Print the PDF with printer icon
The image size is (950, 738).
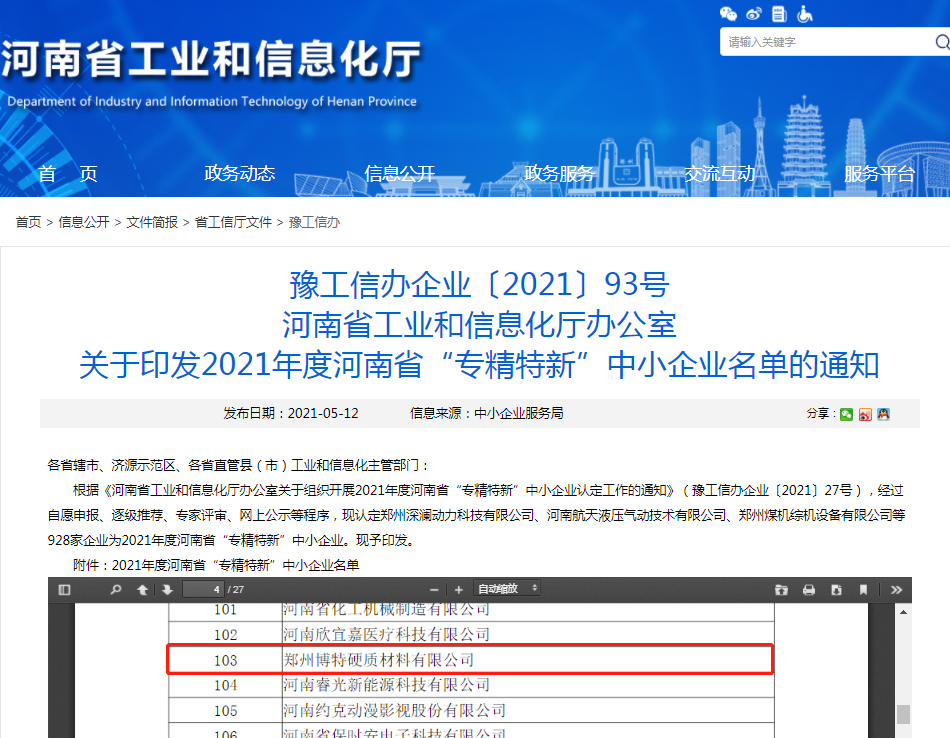pos(809,590)
